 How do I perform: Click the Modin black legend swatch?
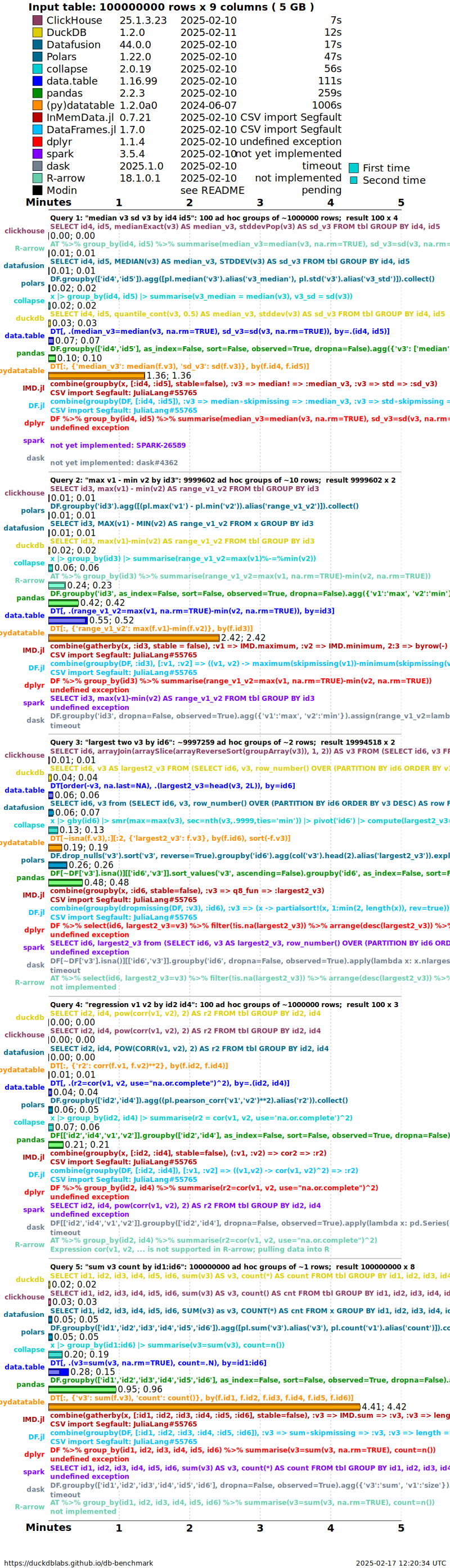pyautogui.click(x=37, y=191)
